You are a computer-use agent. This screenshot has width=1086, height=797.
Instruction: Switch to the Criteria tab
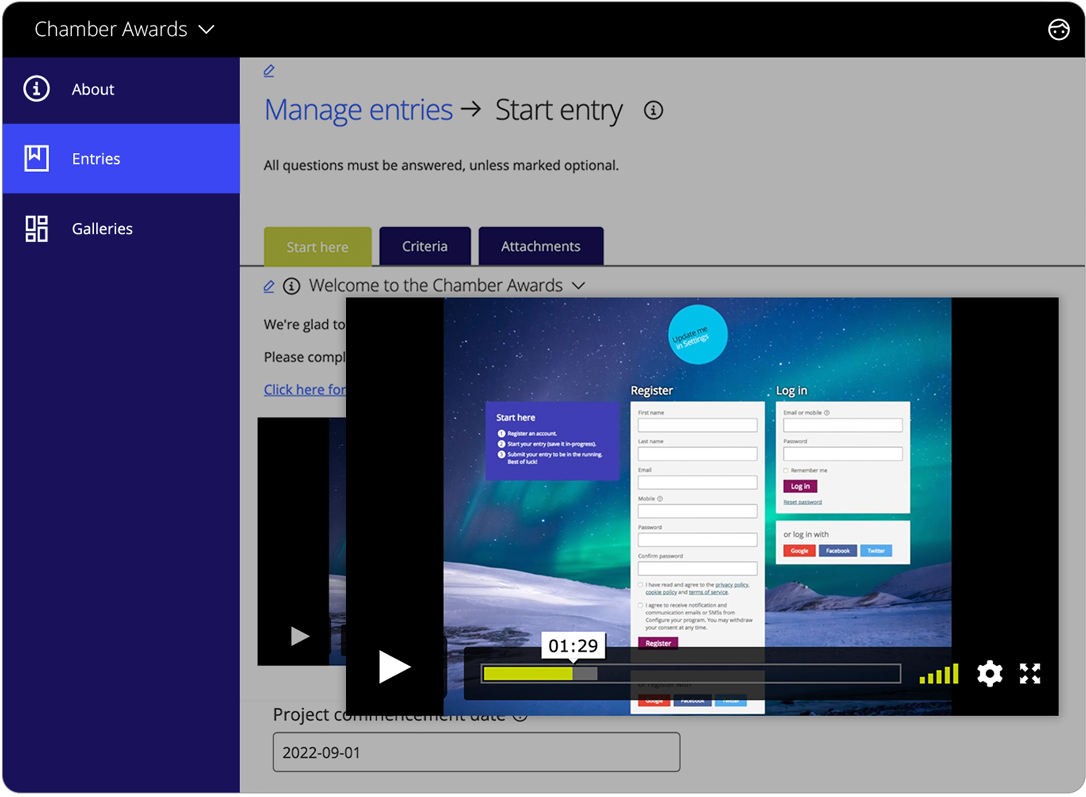(425, 246)
